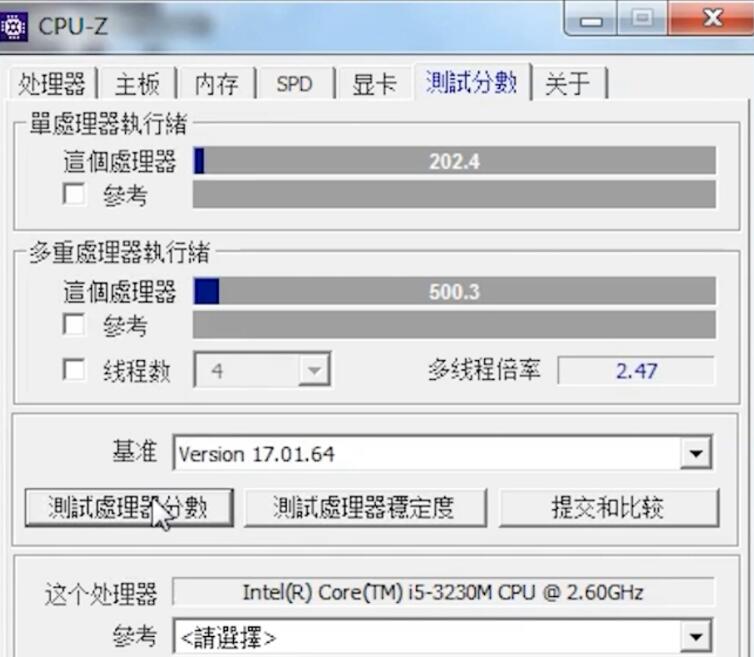
Task: Toggle the 线程数 checkbox
Action: pyautogui.click(x=74, y=370)
